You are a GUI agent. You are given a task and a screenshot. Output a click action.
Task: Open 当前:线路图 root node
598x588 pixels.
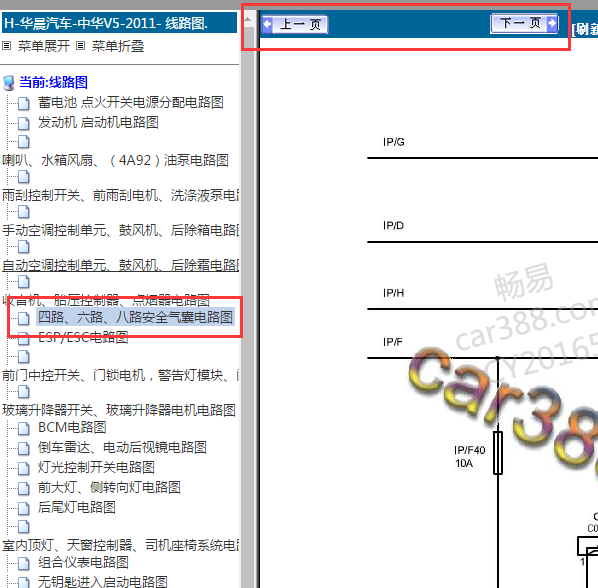pyautogui.click(x=53, y=82)
